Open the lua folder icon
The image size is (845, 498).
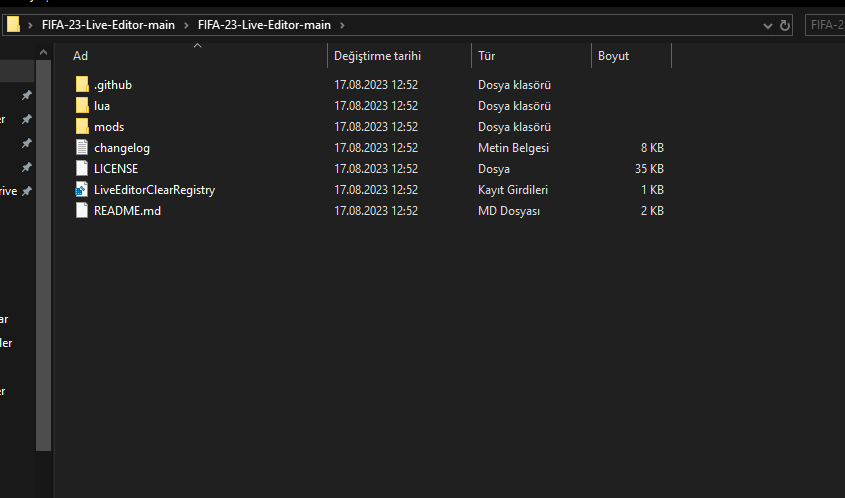tap(82, 106)
